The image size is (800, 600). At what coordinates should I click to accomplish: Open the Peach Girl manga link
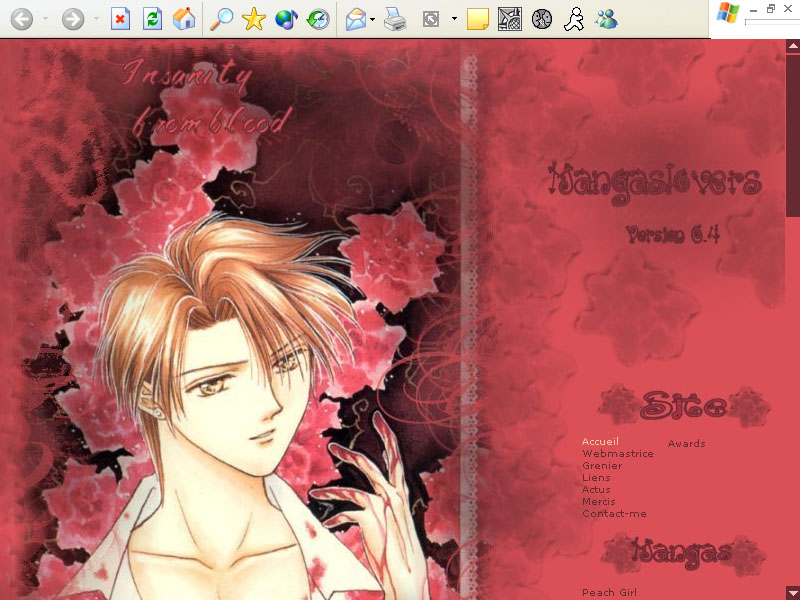pyautogui.click(x=609, y=592)
